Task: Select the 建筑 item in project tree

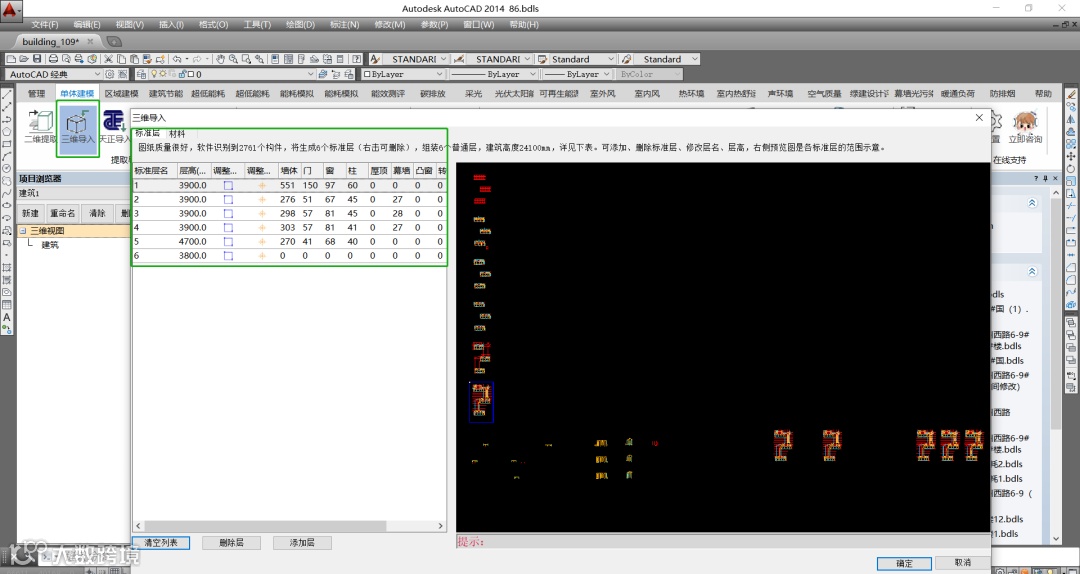Action: tap(50, 245)
